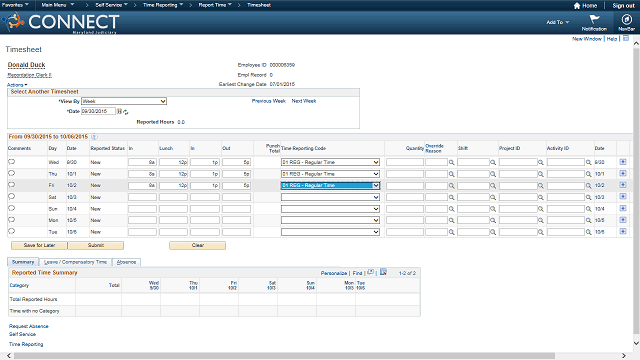The image size is (640, 360).
Task: Add a row after Fri 10/2
Action: [x=623, y=185]
